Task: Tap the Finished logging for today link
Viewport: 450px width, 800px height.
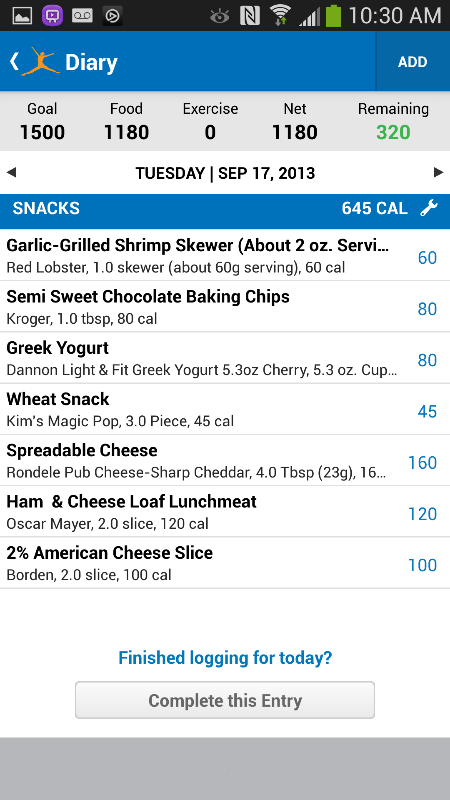Action: click(x=225, y=658)
